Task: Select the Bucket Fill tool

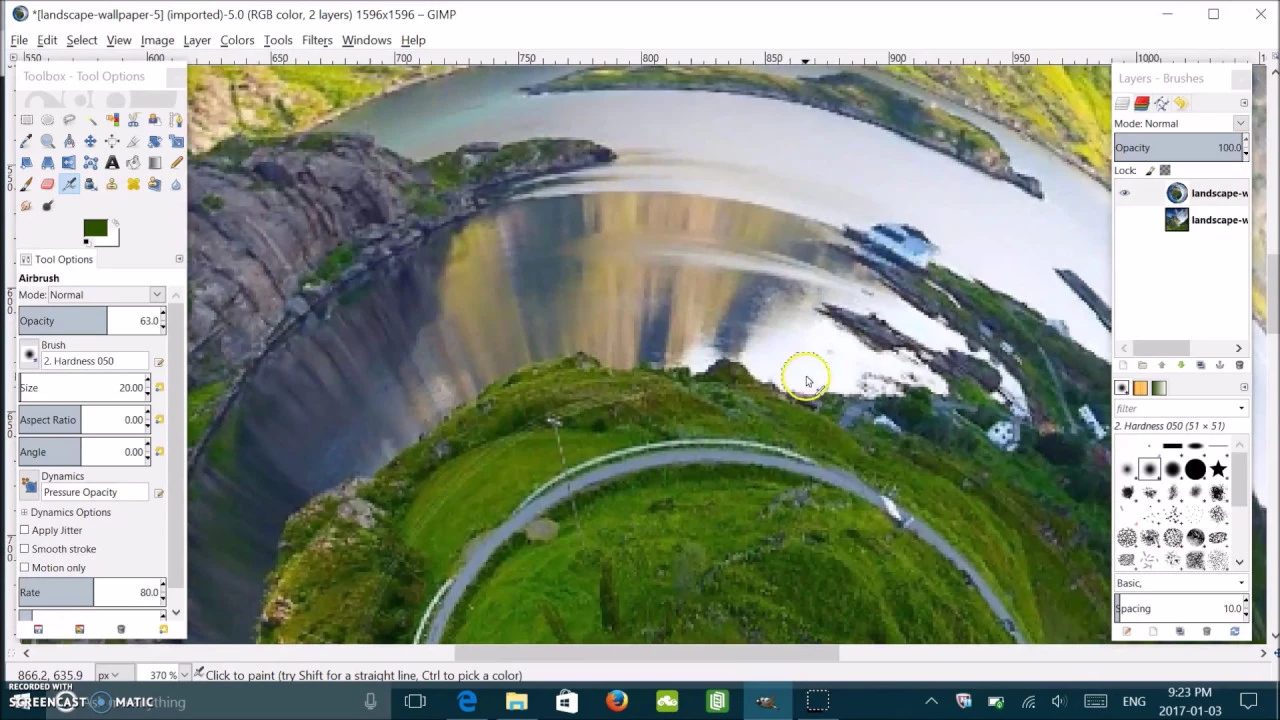Action: point(133,162)
